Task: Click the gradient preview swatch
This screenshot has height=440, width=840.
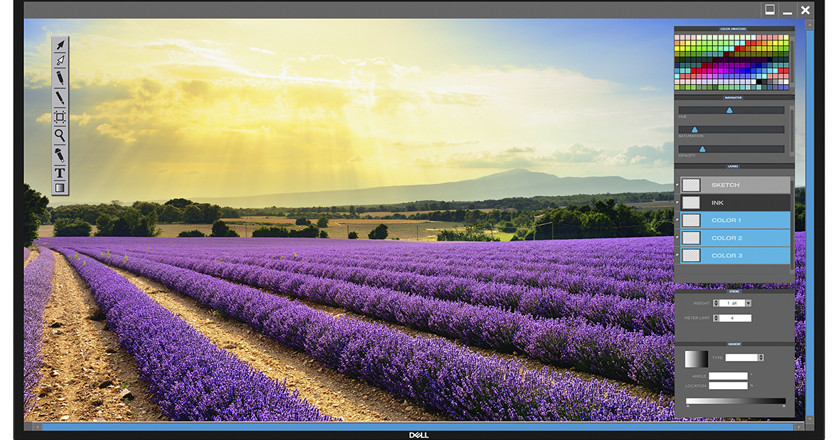Action: [x=696, y=359]
